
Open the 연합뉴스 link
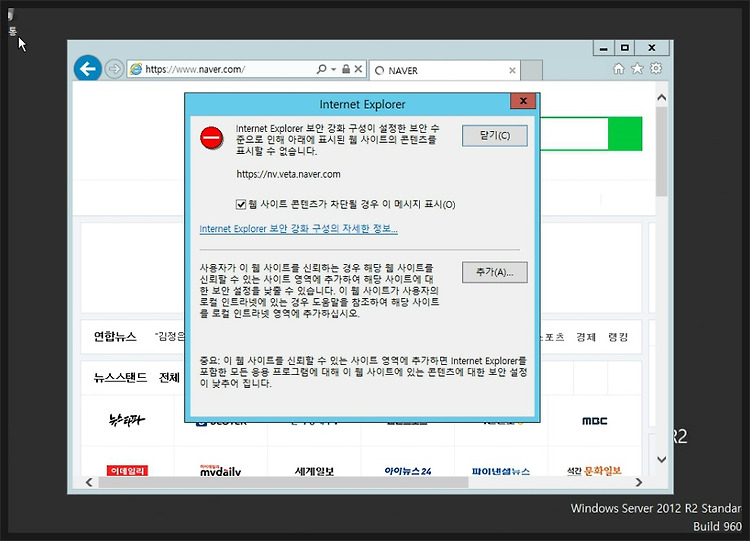[115, 337]
